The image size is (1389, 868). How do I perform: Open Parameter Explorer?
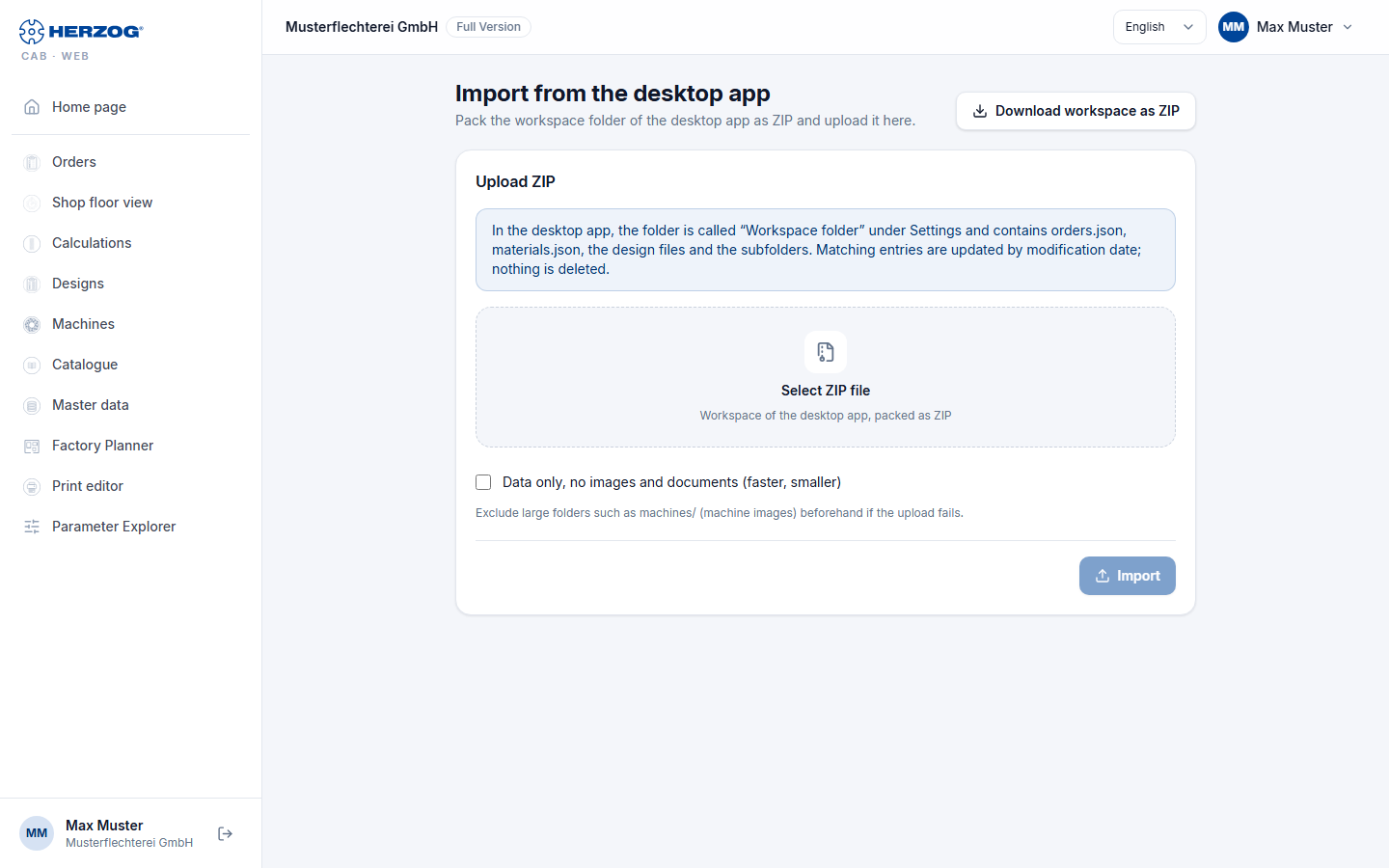click(x=130, y=527)
